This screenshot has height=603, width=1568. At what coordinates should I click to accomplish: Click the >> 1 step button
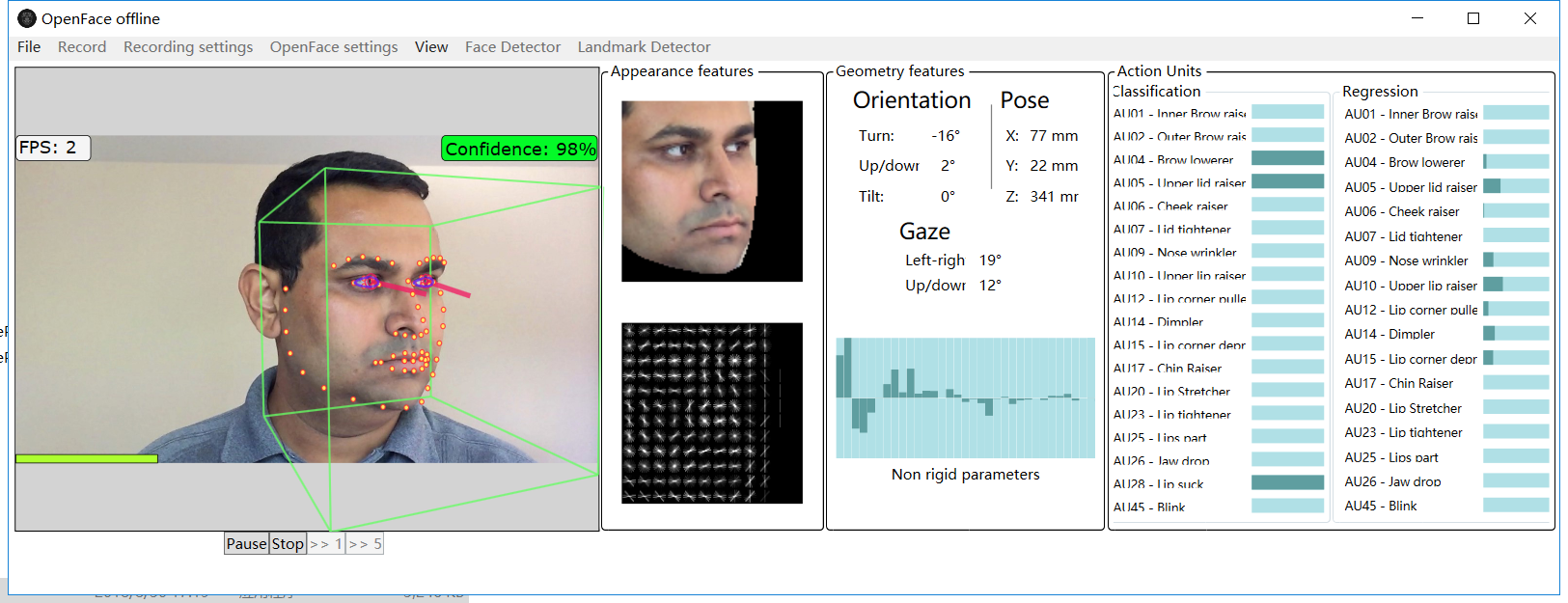pos(326,544)
